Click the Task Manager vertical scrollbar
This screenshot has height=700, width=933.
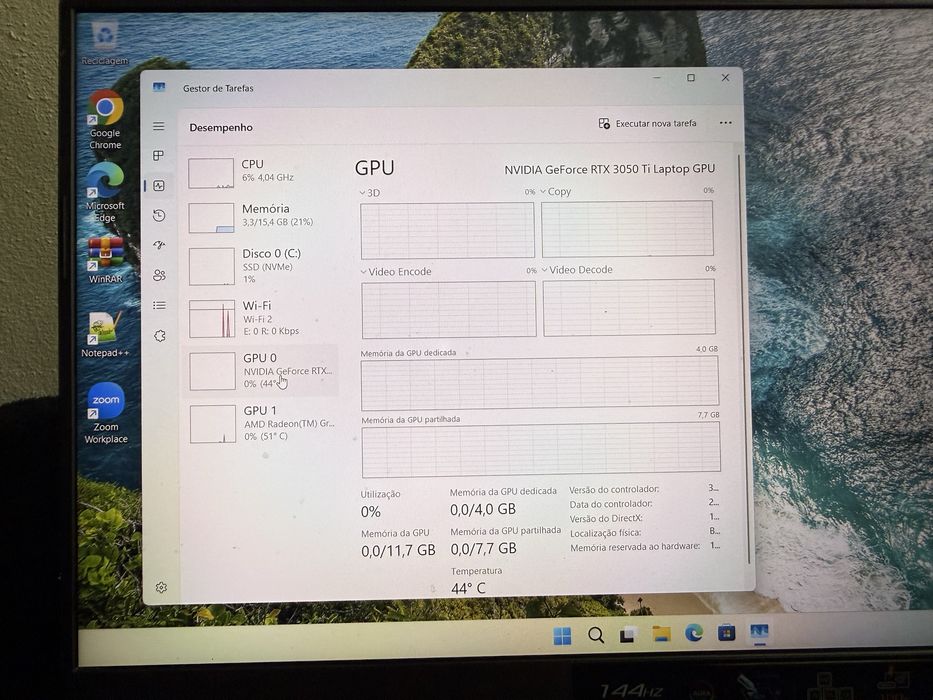tap(745, 358)
